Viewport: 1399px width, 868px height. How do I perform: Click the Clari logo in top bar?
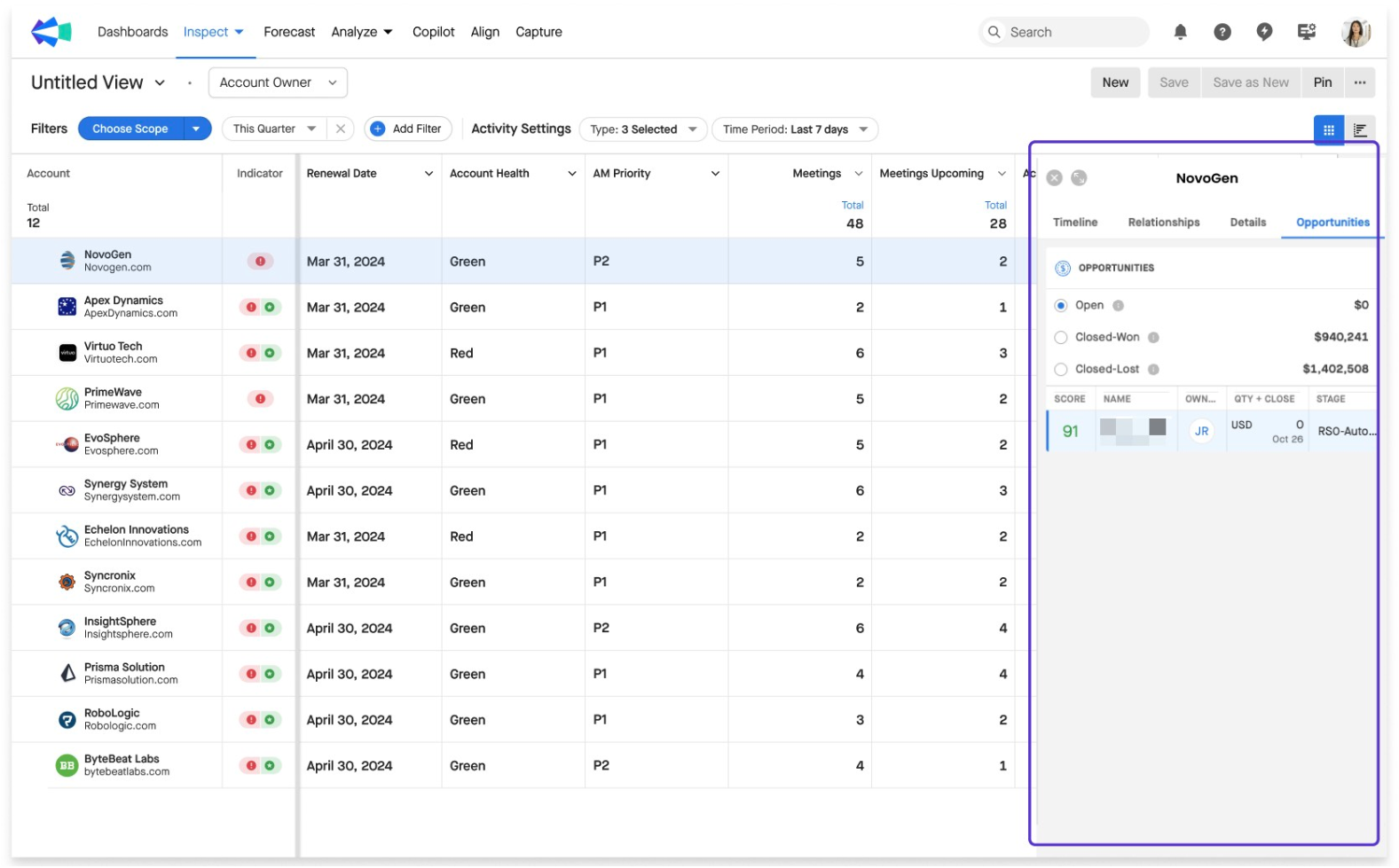[x=51, y=32]
